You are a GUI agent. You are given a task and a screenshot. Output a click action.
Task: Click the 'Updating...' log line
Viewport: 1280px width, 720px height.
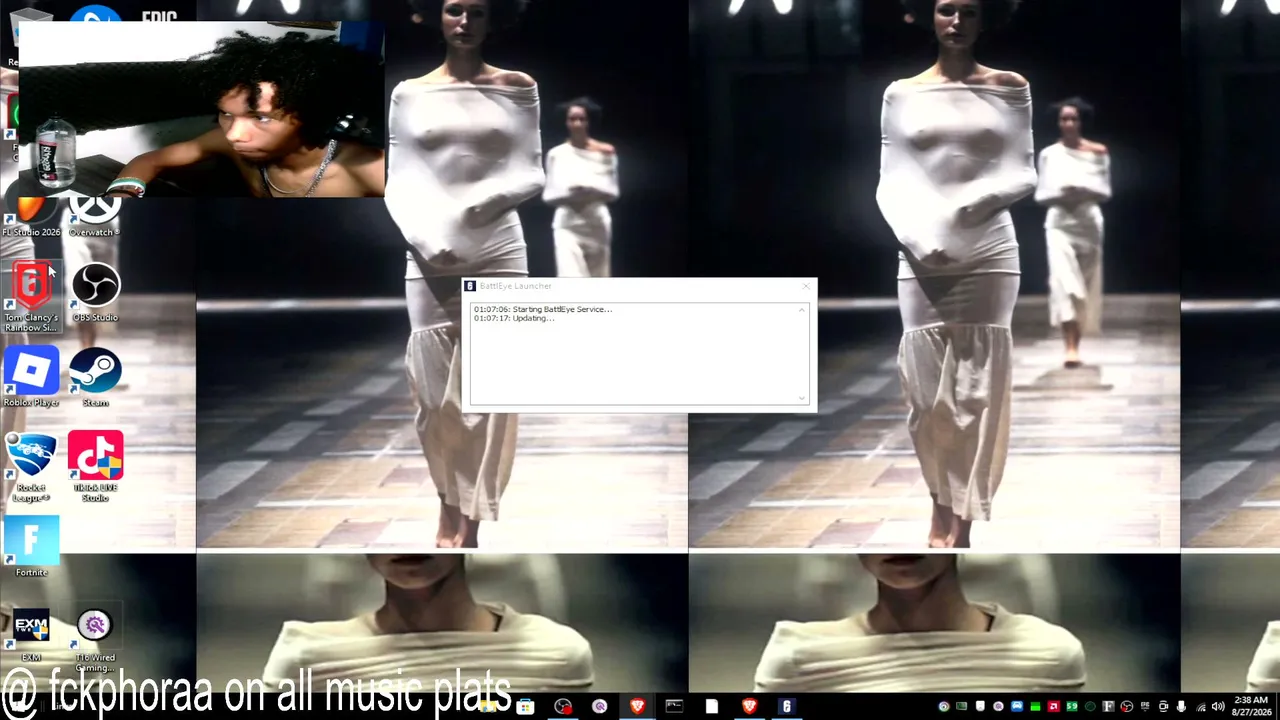[514, 318]
